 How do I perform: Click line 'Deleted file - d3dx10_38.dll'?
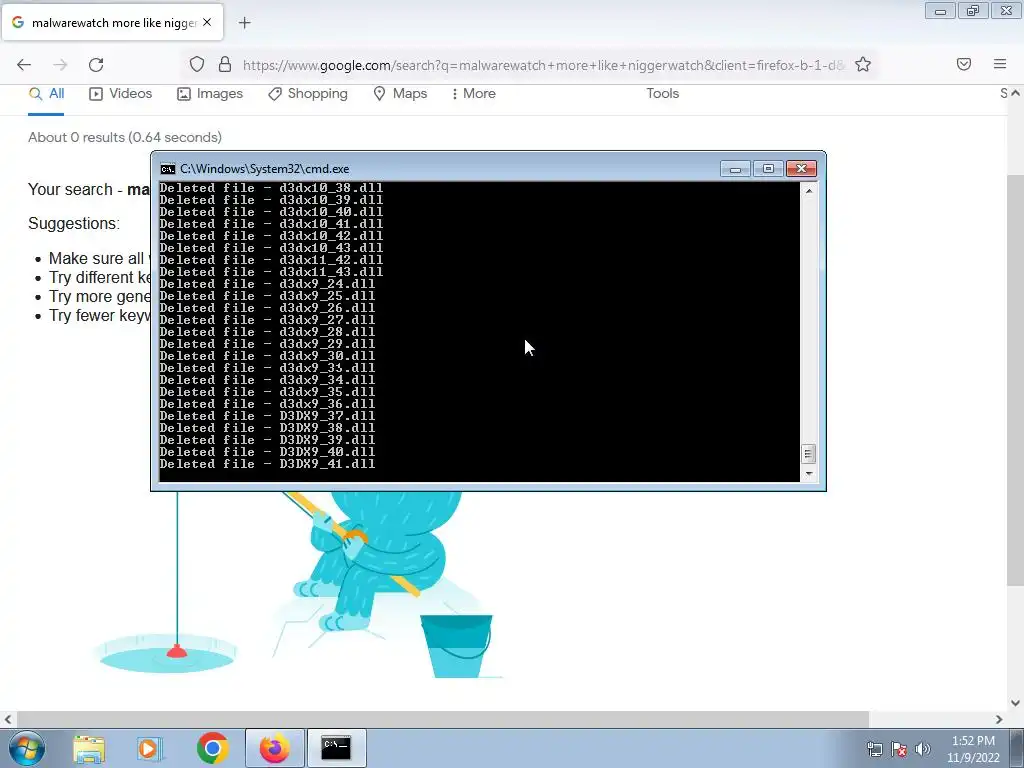click(271, 188)
